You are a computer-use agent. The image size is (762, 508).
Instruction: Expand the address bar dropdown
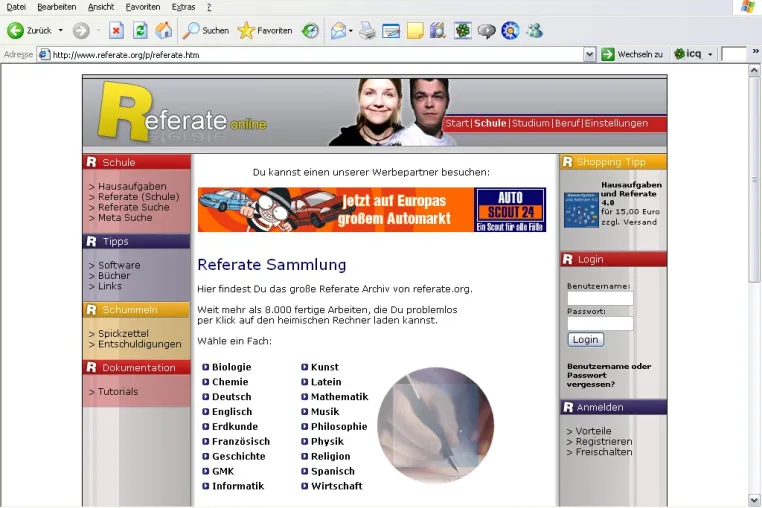589,54
